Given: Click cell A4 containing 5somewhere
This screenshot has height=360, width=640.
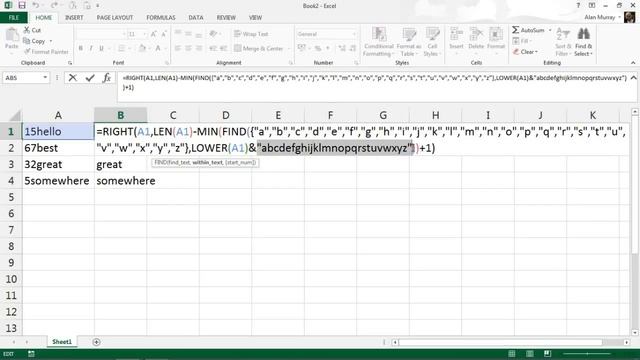Looking at the screenshot, I should [58, 180].
